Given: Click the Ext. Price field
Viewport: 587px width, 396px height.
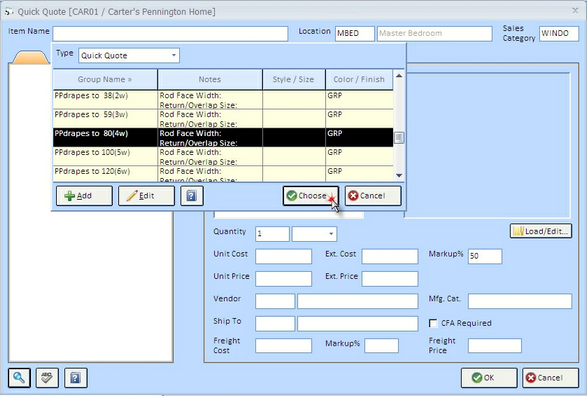Looking at the screenshot, I should [x=390, y=279].
